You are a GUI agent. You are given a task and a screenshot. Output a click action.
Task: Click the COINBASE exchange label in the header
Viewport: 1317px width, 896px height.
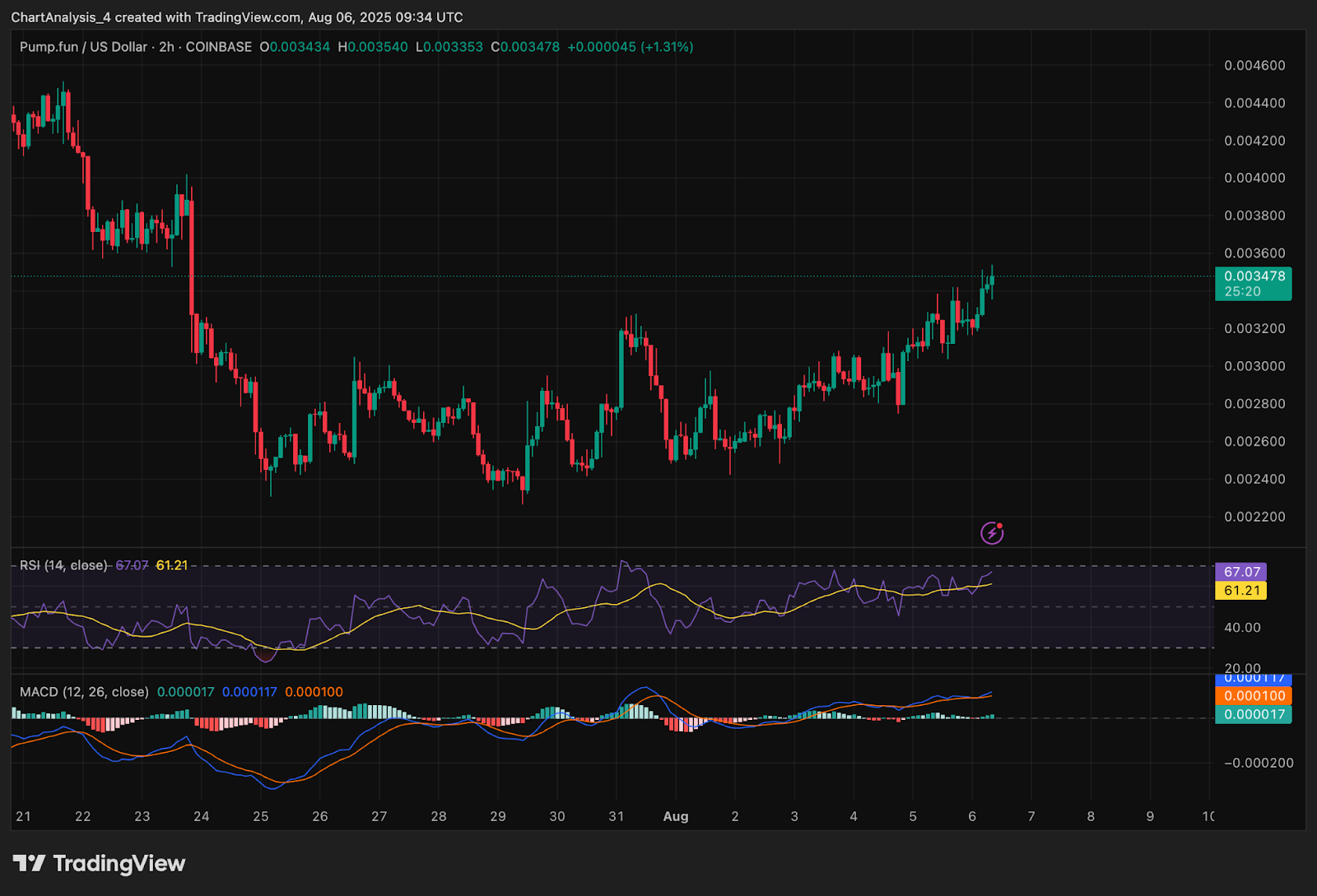point(217,47)
